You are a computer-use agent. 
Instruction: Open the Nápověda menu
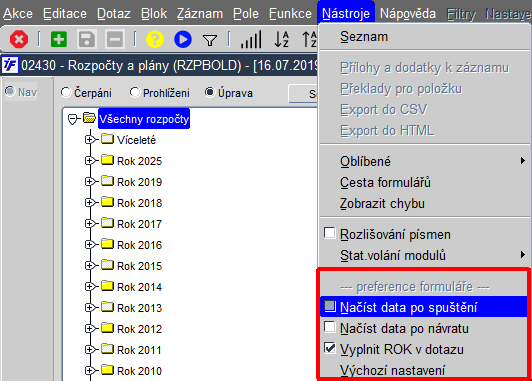(407, 14)
